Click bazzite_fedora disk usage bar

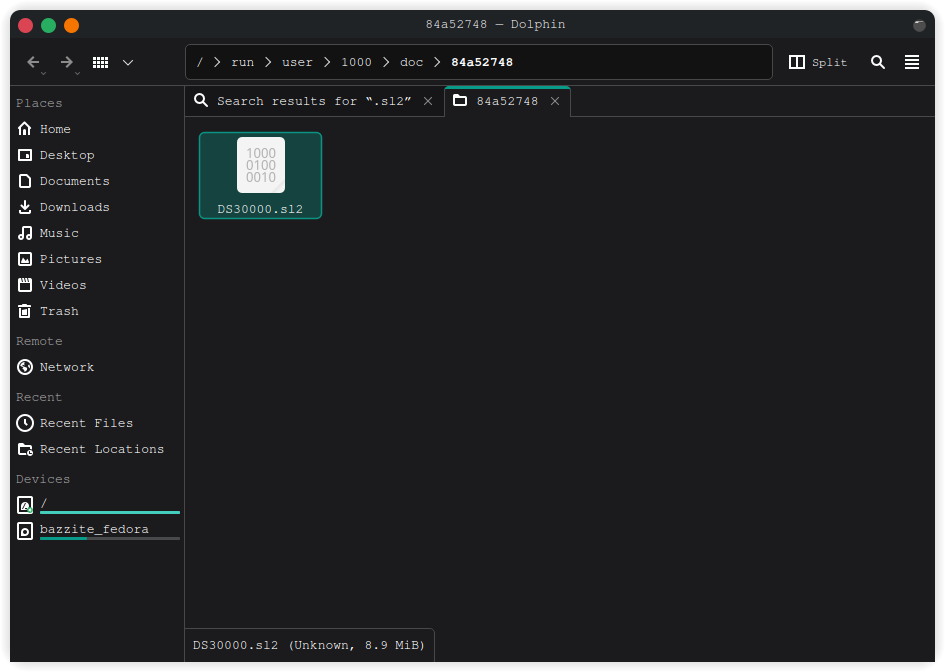tap(110, 538)
